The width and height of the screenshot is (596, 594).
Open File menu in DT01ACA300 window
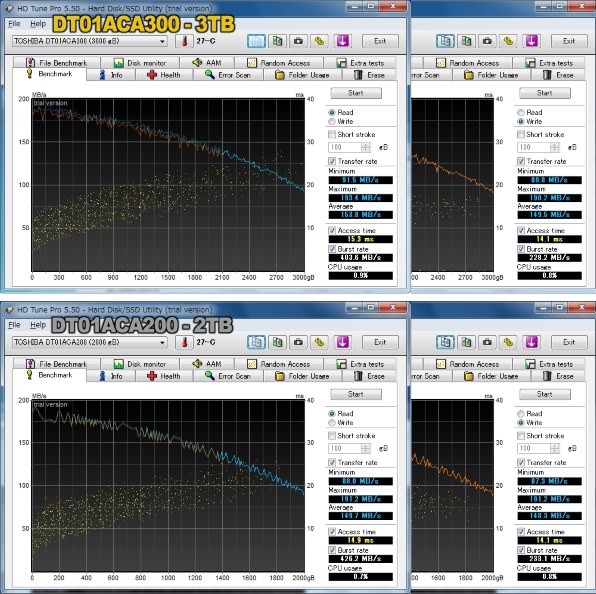pyautogui.click(x=14, y=24)
